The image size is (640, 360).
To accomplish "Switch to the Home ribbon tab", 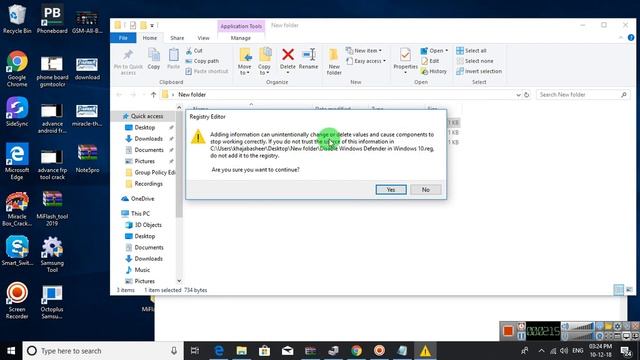I will [x=150, y=38].
